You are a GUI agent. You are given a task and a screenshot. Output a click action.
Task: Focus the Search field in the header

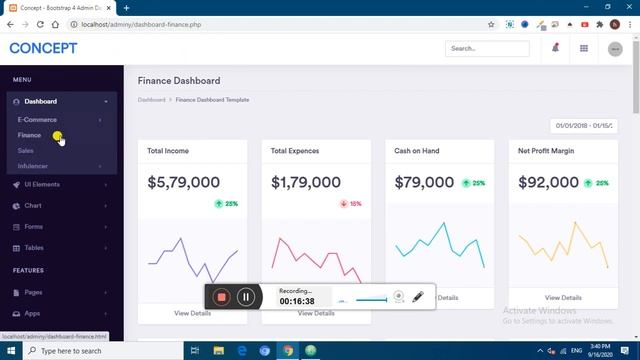(x=487, y=49)
